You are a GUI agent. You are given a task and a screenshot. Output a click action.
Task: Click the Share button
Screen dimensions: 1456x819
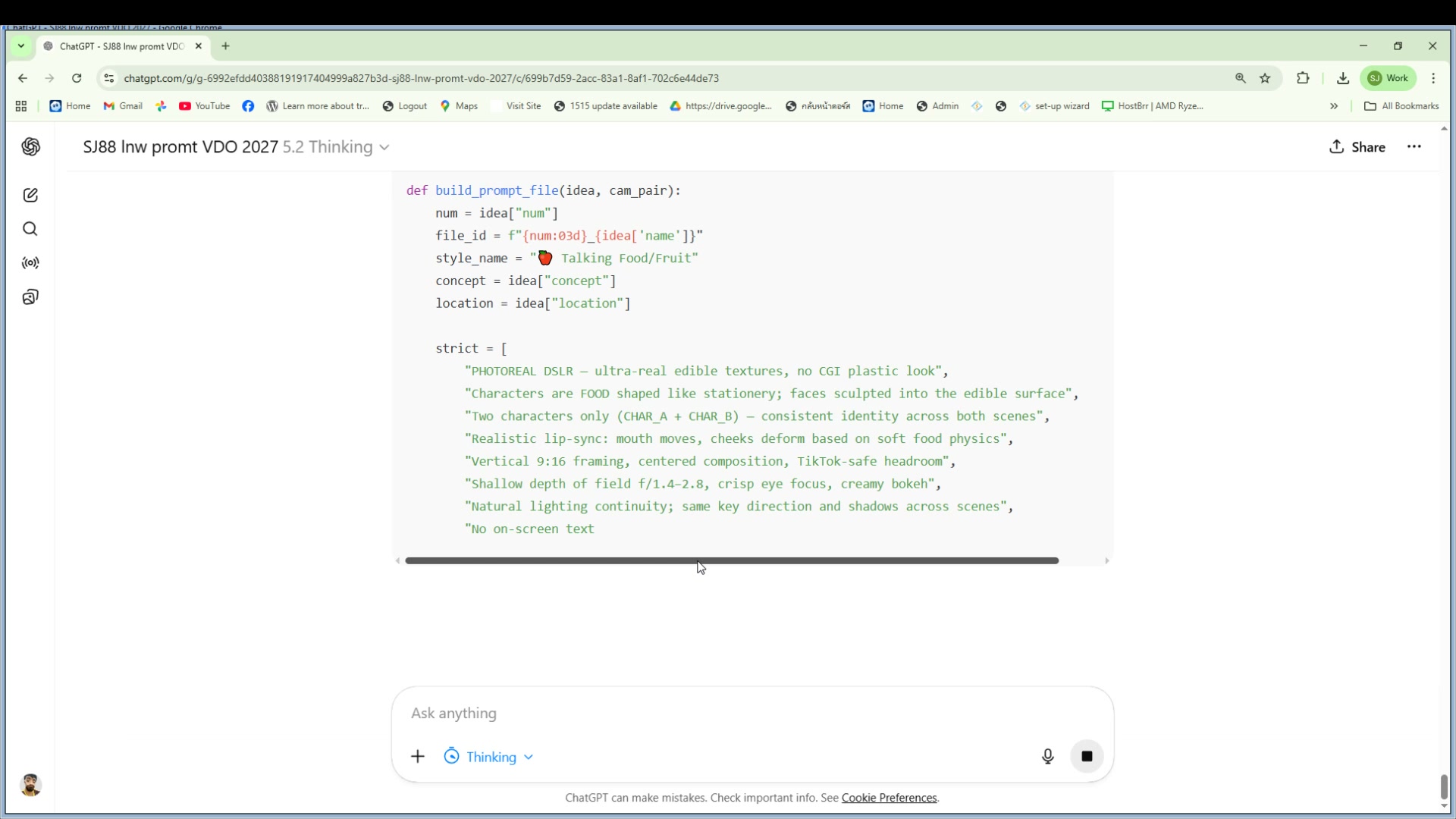coord(1357,147)
